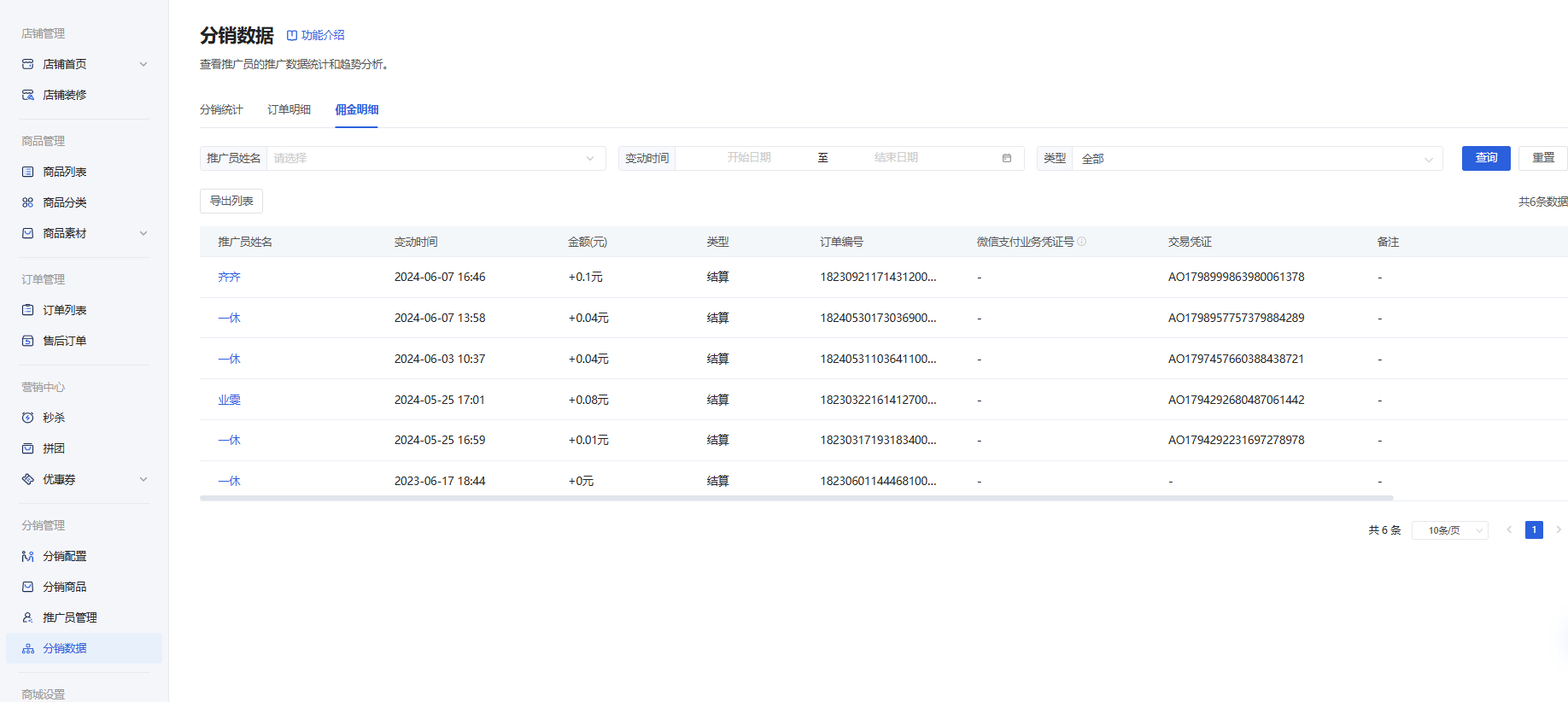Image resolution: width=1568 pixels, height=702 pixels.
Task: Open the 推广员姓名 dropdown
Action: pyautogui.click(x=436, y=158)
